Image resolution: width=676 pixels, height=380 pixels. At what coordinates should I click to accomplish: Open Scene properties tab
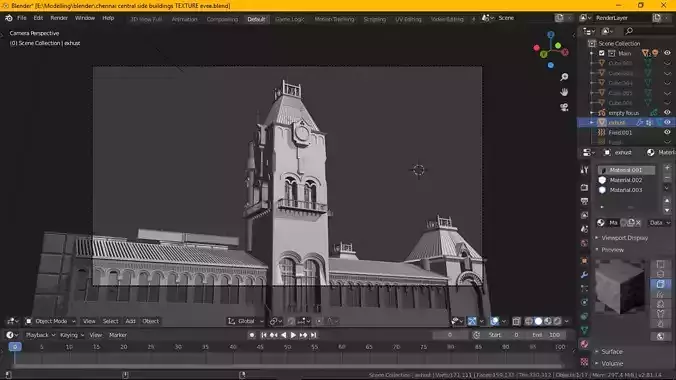(584, 229)
